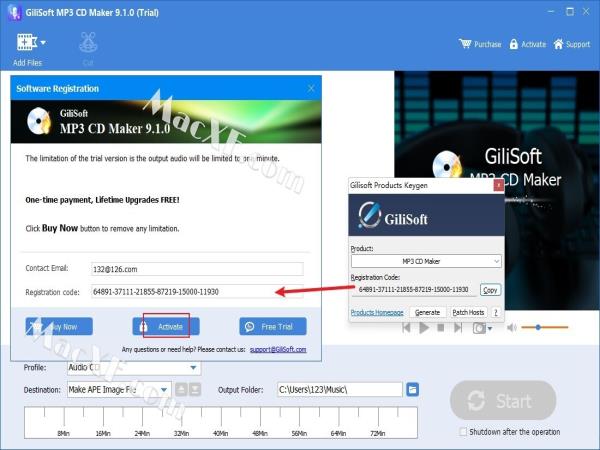Click Activate with lock icon in toolbar
This screenshot has width=600, height=450.
click(528, 44)
